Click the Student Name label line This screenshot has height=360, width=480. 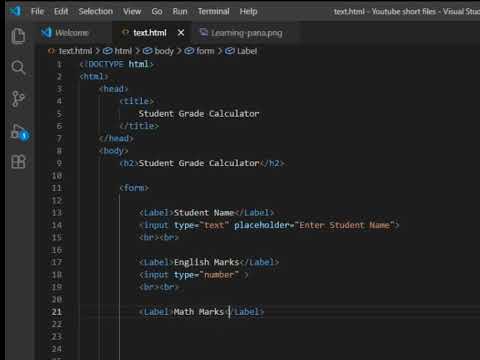click(x=206, y=213)
